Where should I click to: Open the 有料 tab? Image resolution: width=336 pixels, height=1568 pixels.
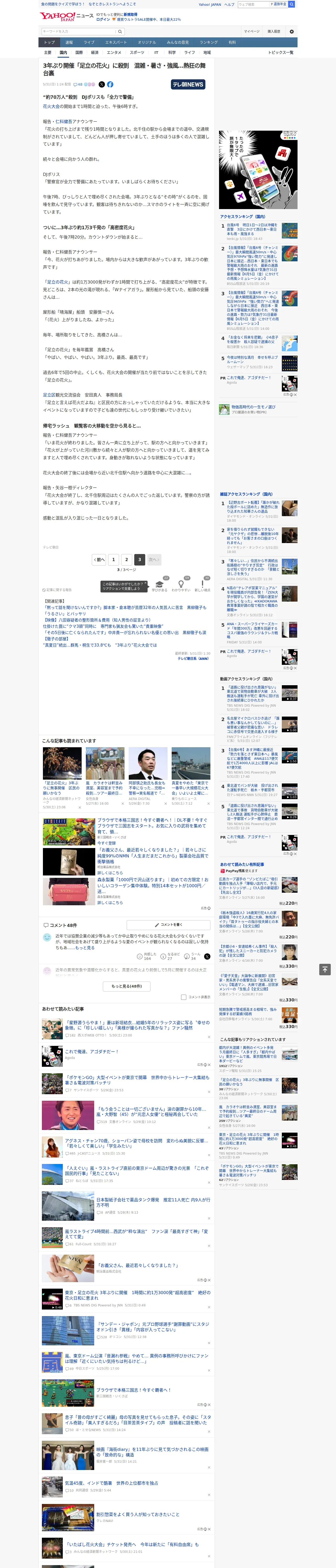(232, 43)
